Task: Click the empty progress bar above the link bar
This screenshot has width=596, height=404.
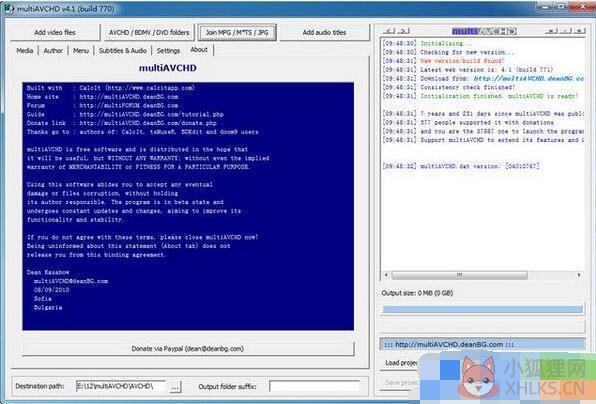Action: (x=483, y=326)
